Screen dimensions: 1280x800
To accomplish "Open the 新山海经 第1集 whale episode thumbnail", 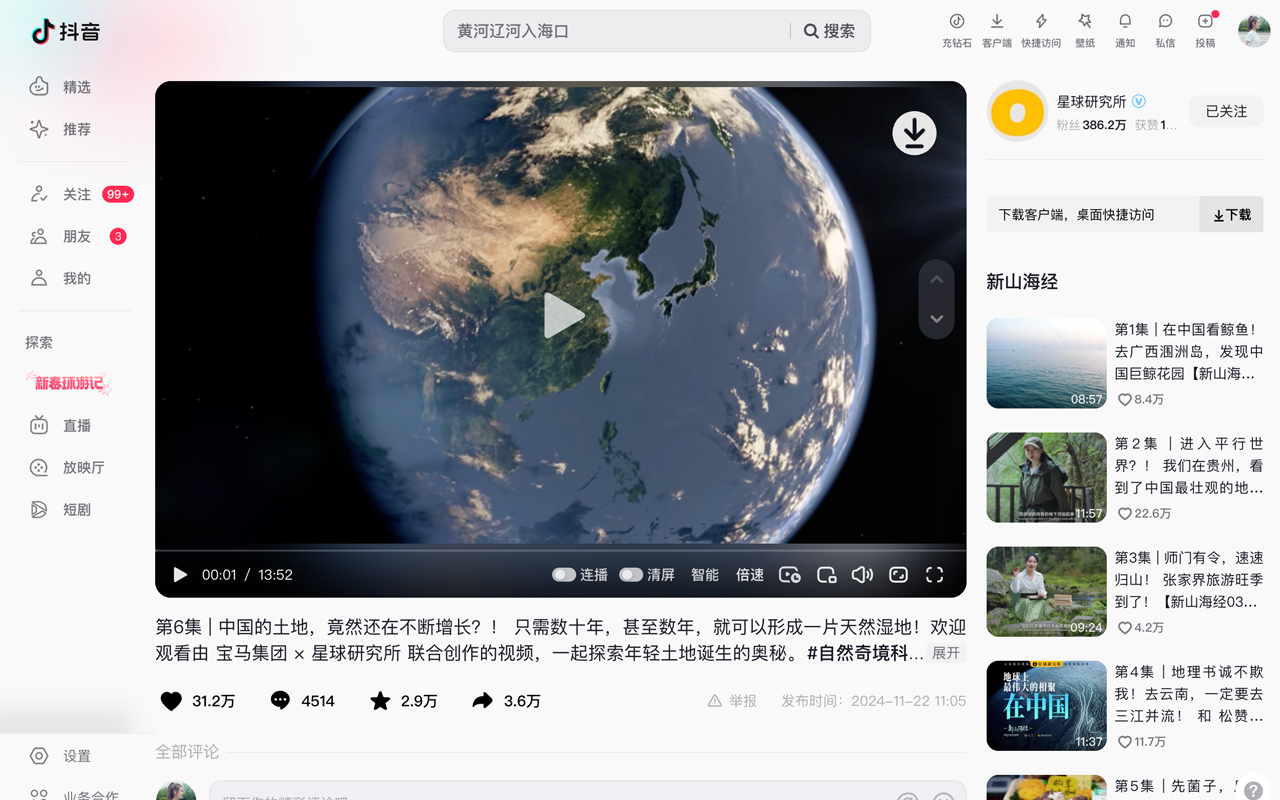I will [x=1046, y=363].
